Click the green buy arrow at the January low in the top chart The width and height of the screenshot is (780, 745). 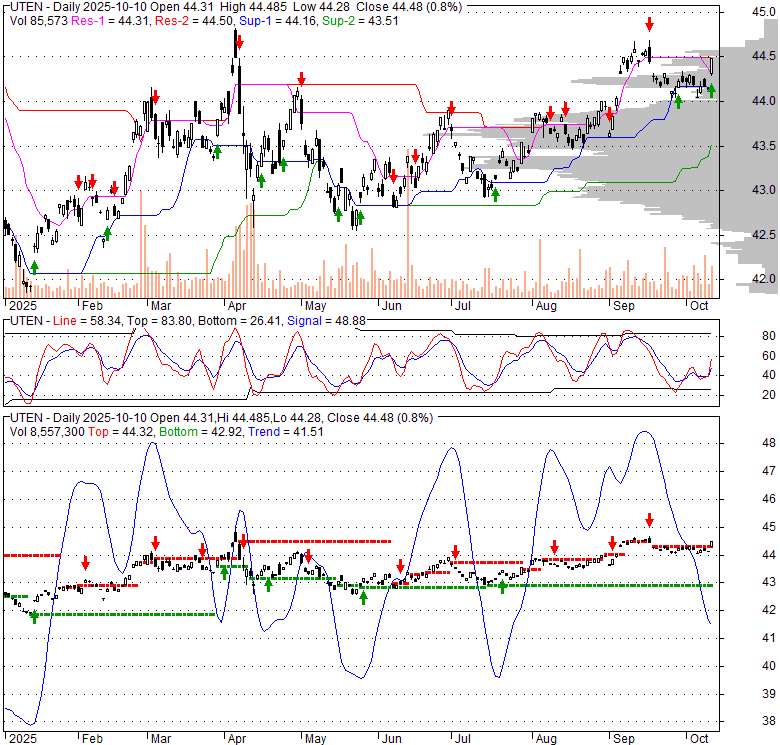coord(34,267)
